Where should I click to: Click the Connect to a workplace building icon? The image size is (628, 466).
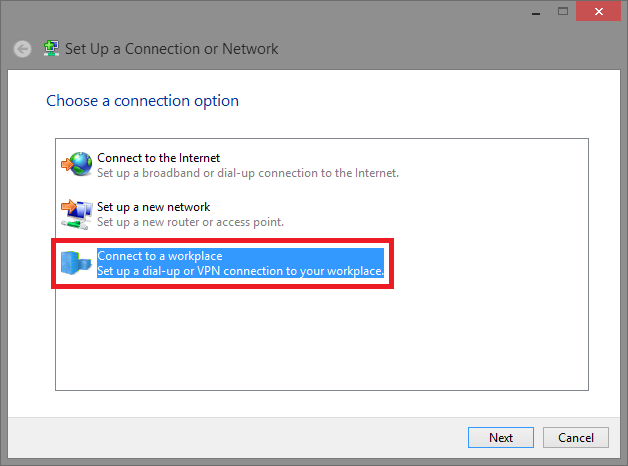[76, 263]
